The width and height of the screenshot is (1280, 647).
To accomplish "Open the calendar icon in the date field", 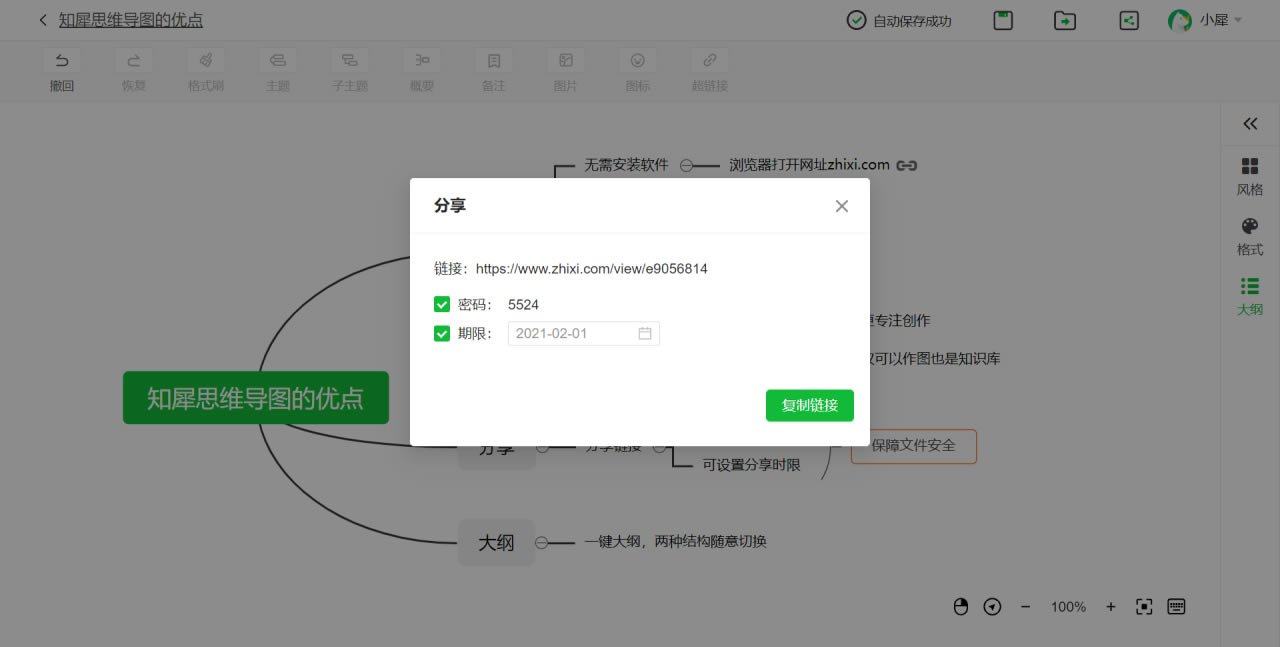I will [x=645, y=333].
